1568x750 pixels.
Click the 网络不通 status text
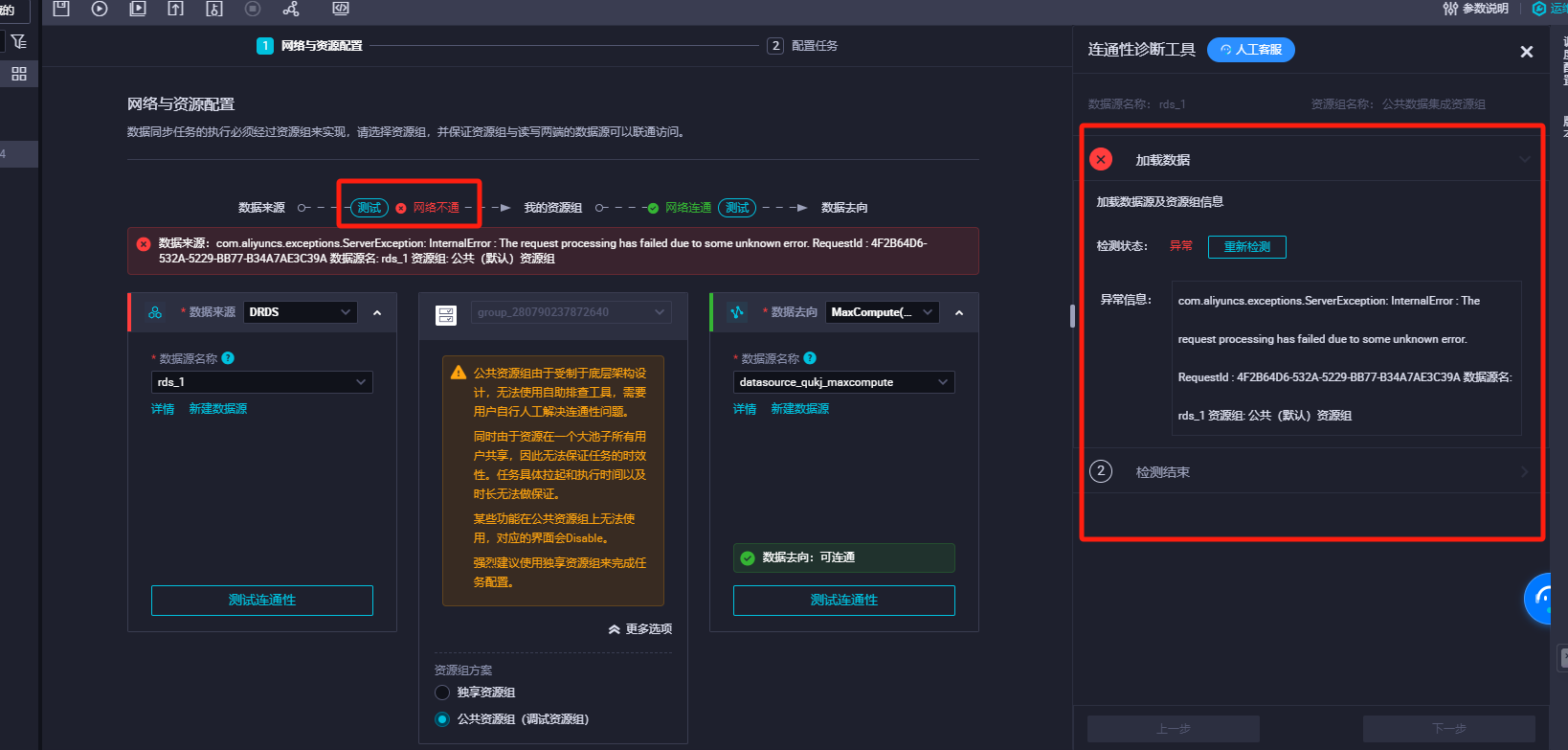437,208
